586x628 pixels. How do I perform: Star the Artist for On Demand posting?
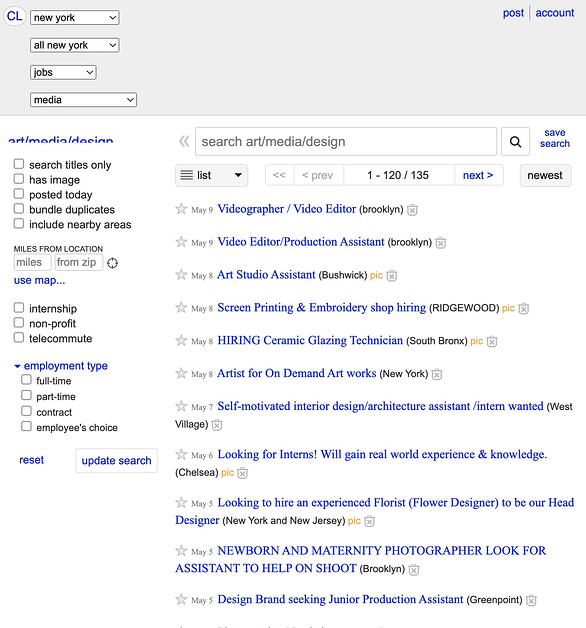[x=181, y=373]
